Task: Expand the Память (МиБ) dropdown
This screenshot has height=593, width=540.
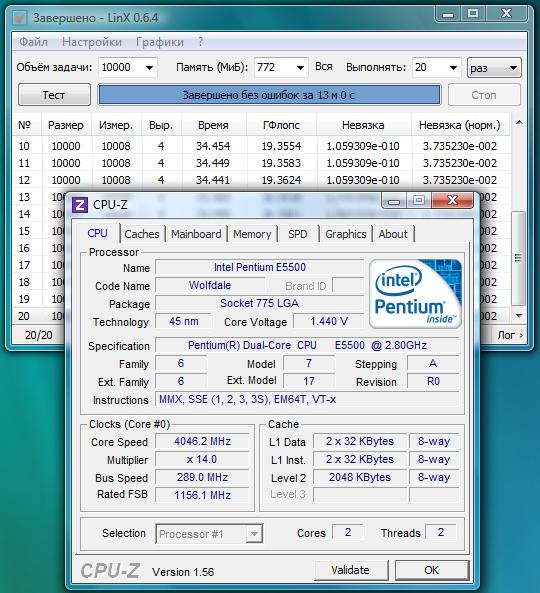Action: [x=300, y=68]
